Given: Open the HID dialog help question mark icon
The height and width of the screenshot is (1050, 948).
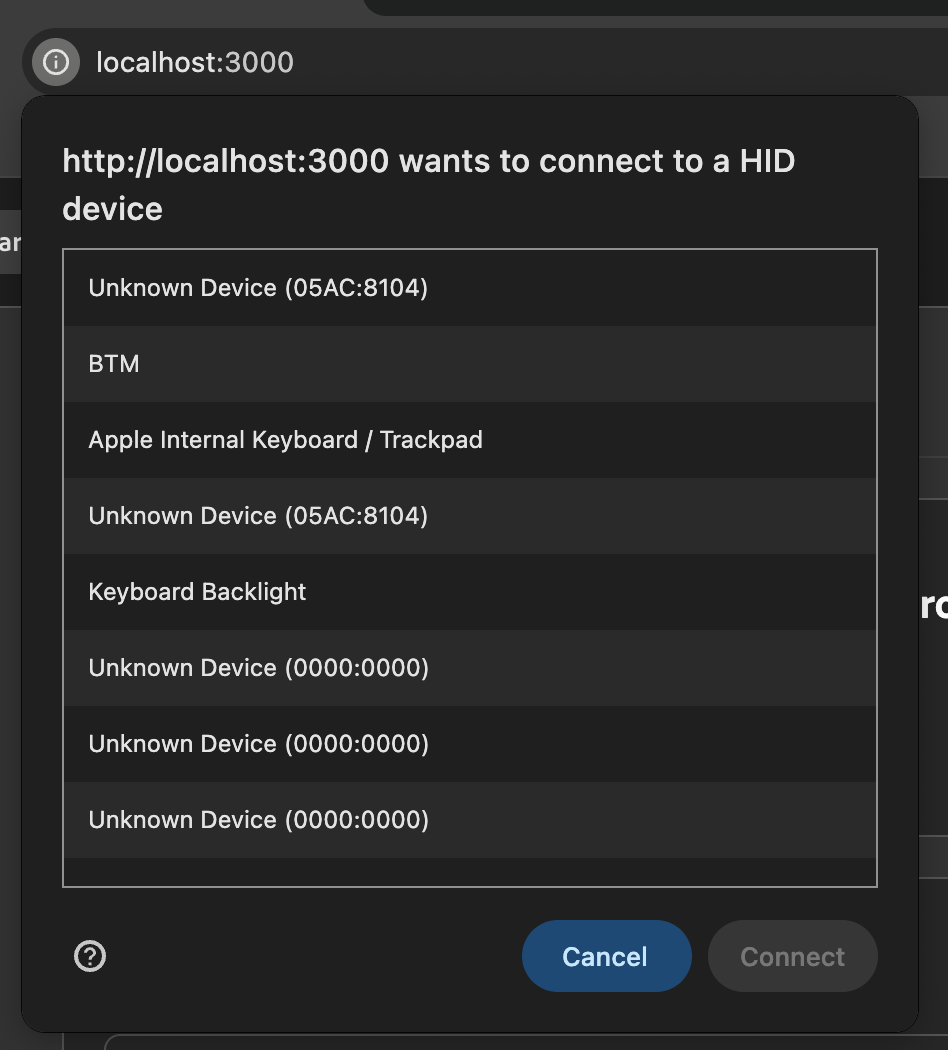Looking at the screenshot, I should [90, 956].
